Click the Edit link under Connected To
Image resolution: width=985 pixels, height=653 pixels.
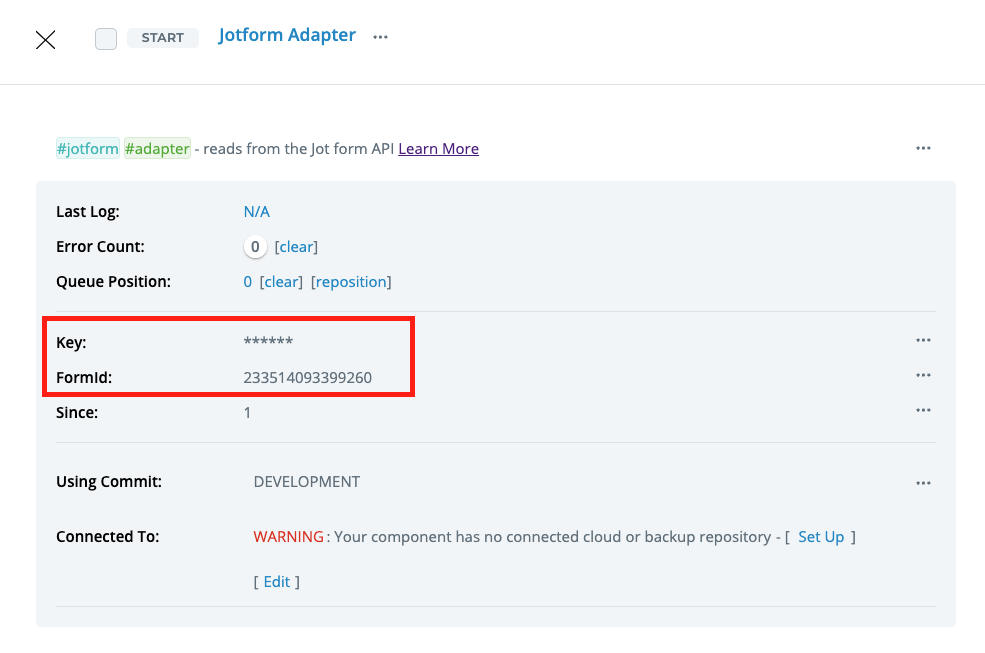click(276, 581)
